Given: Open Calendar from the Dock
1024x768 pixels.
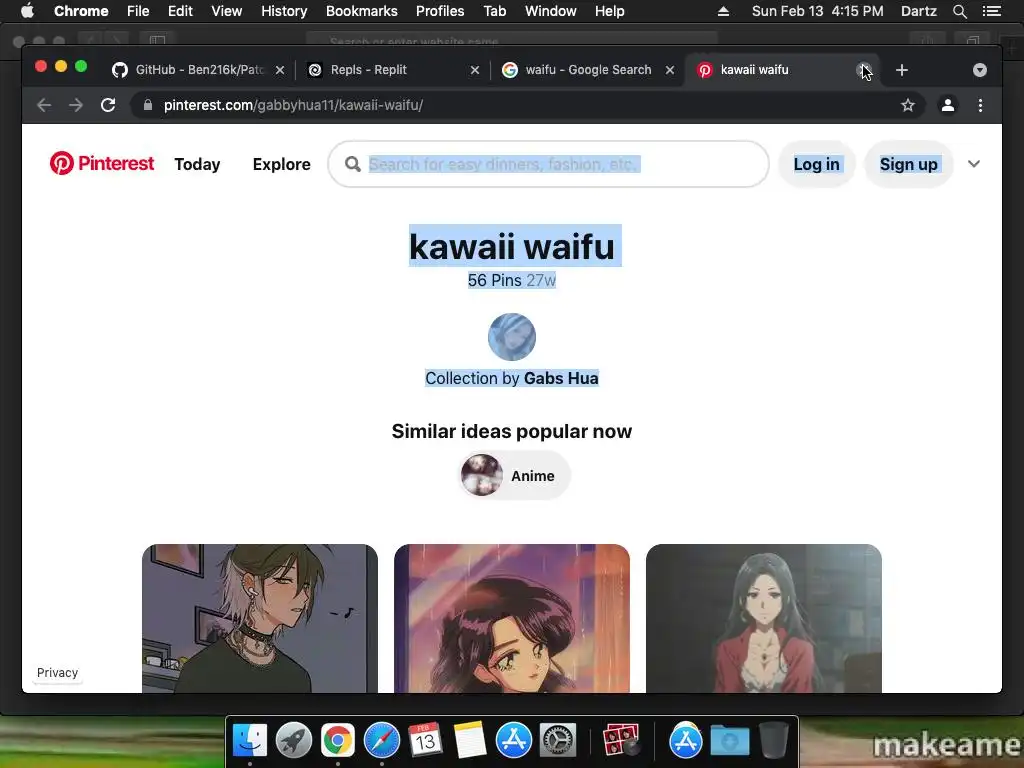Looking at the screenshot, I should (426, 740).
